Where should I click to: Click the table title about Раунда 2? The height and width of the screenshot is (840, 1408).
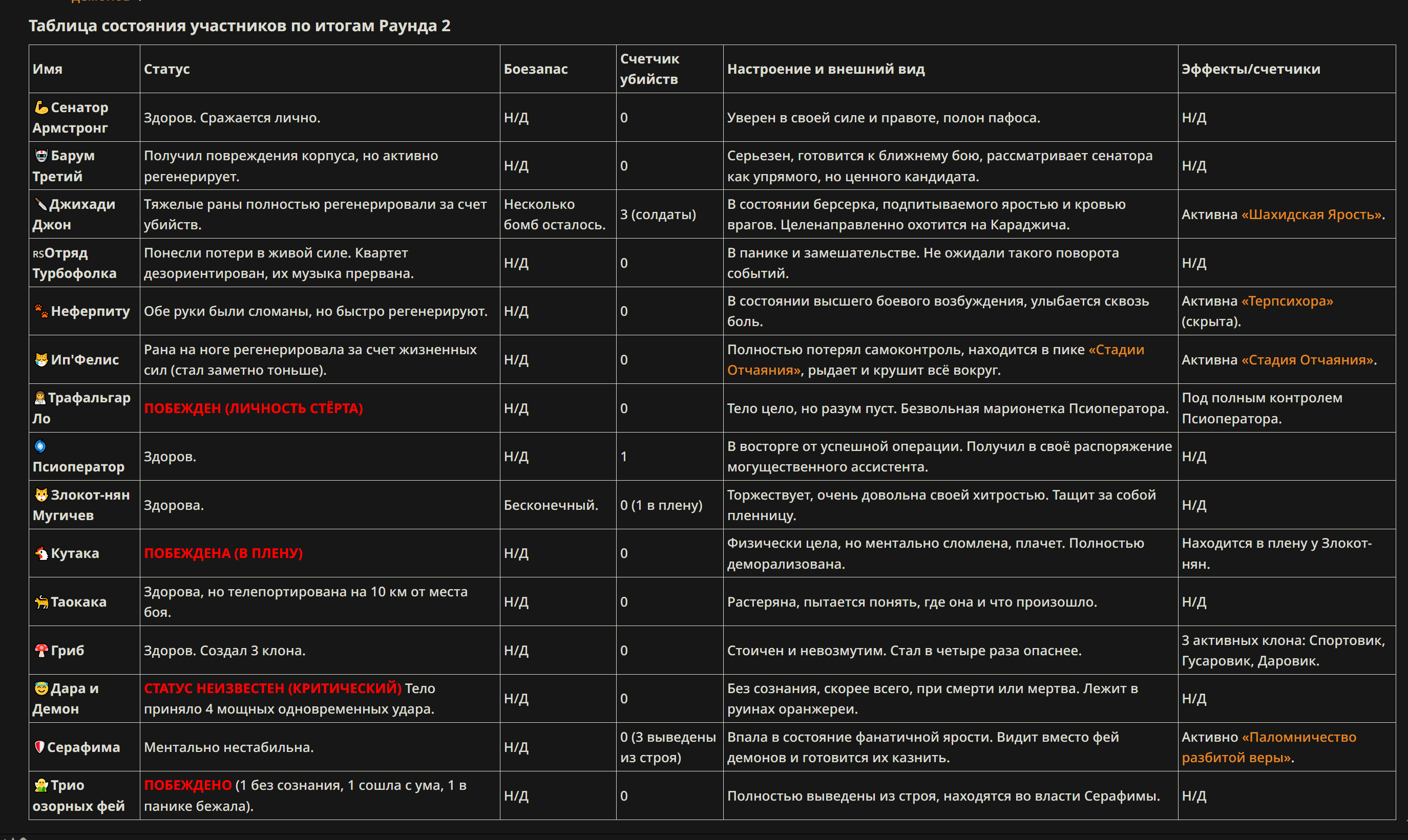240,26
